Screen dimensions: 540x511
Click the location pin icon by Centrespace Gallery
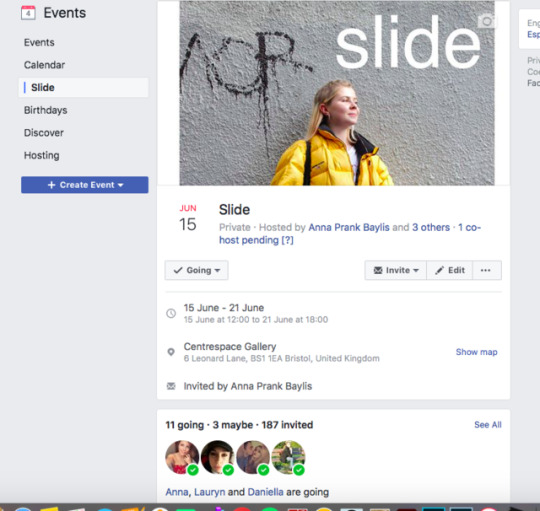tap(171, 352)
